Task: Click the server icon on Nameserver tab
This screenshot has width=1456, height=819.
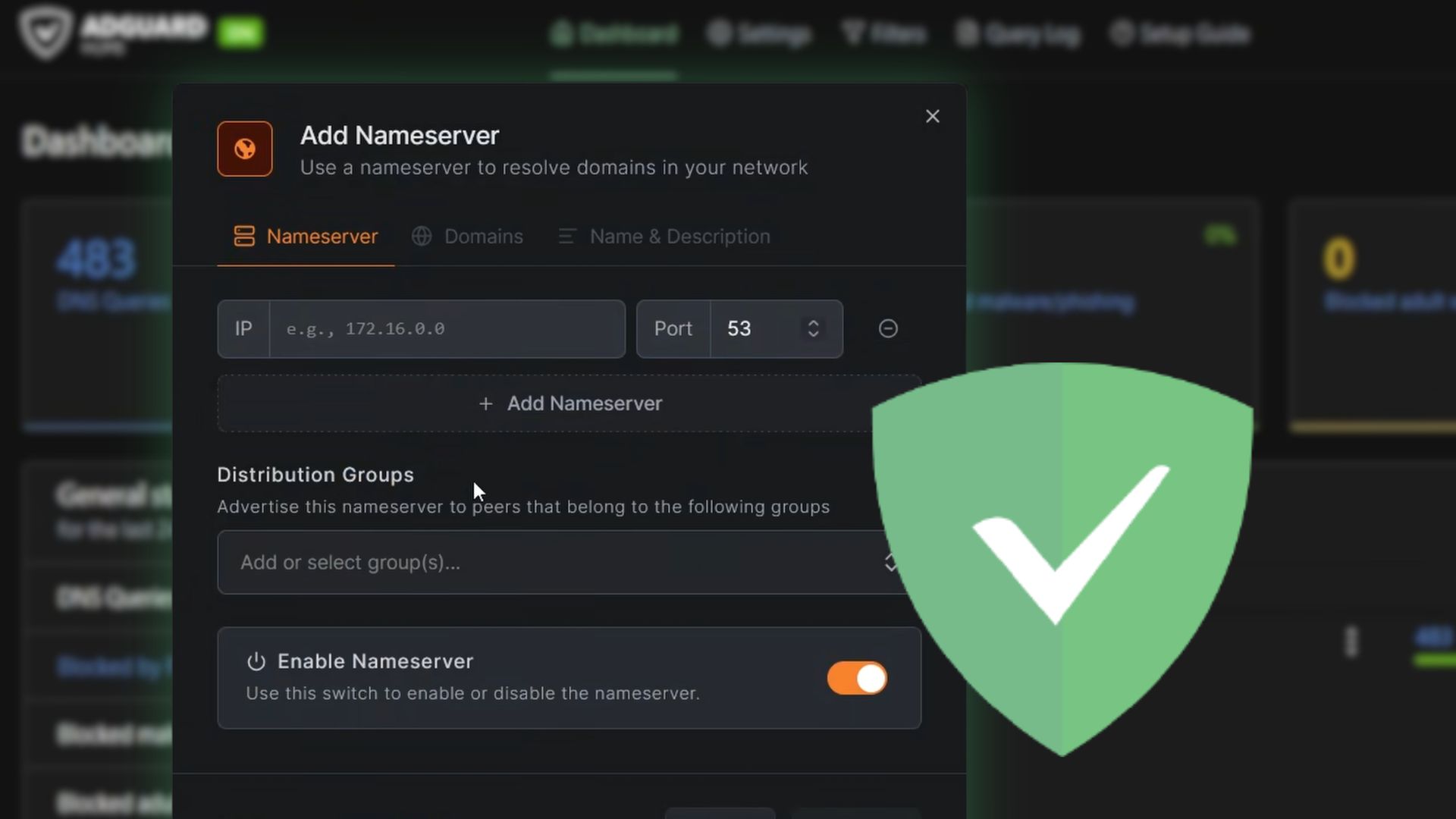Action: (x=244, y=237)
